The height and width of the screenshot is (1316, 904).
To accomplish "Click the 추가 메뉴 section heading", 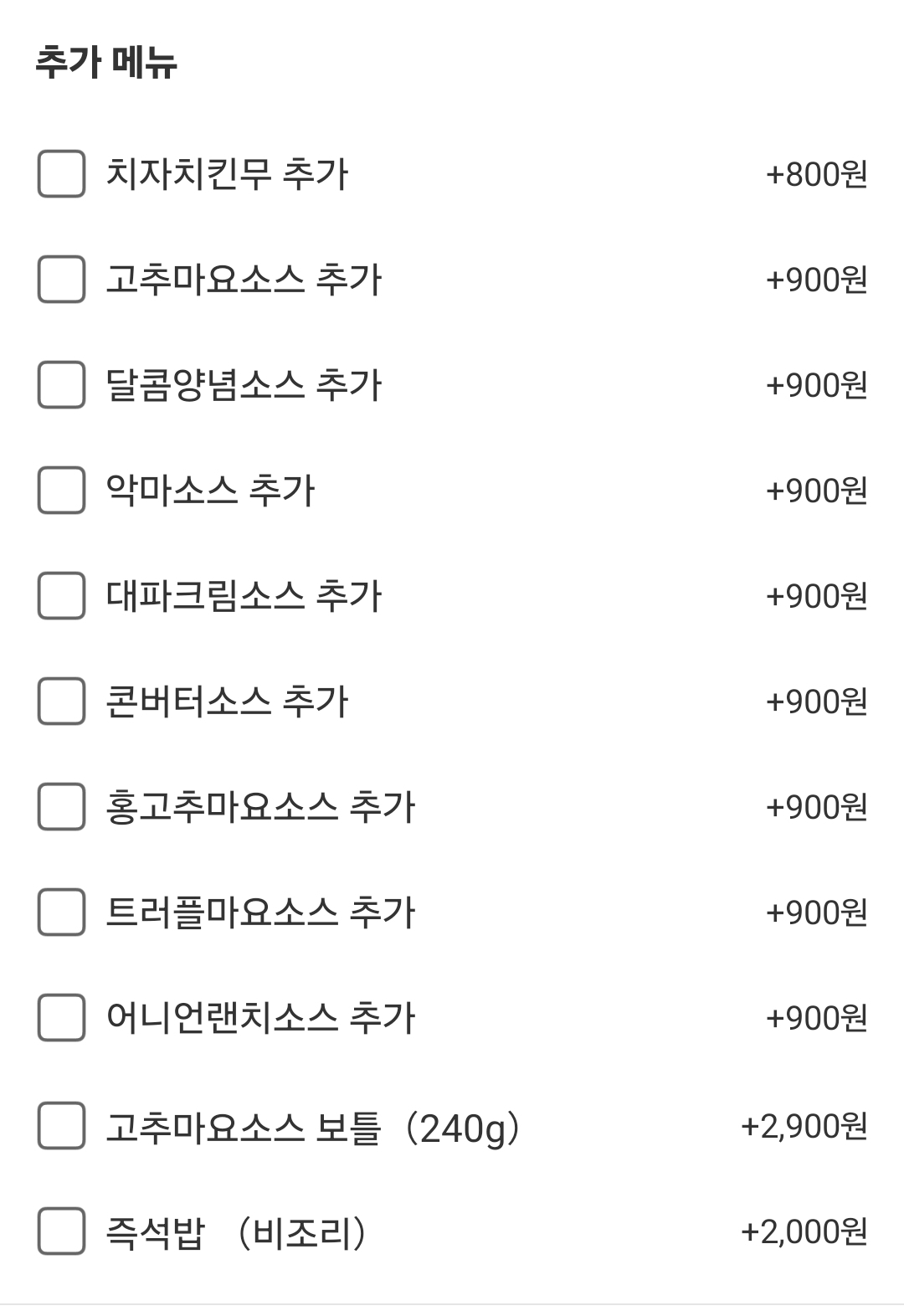I will (x=106, y=63).
